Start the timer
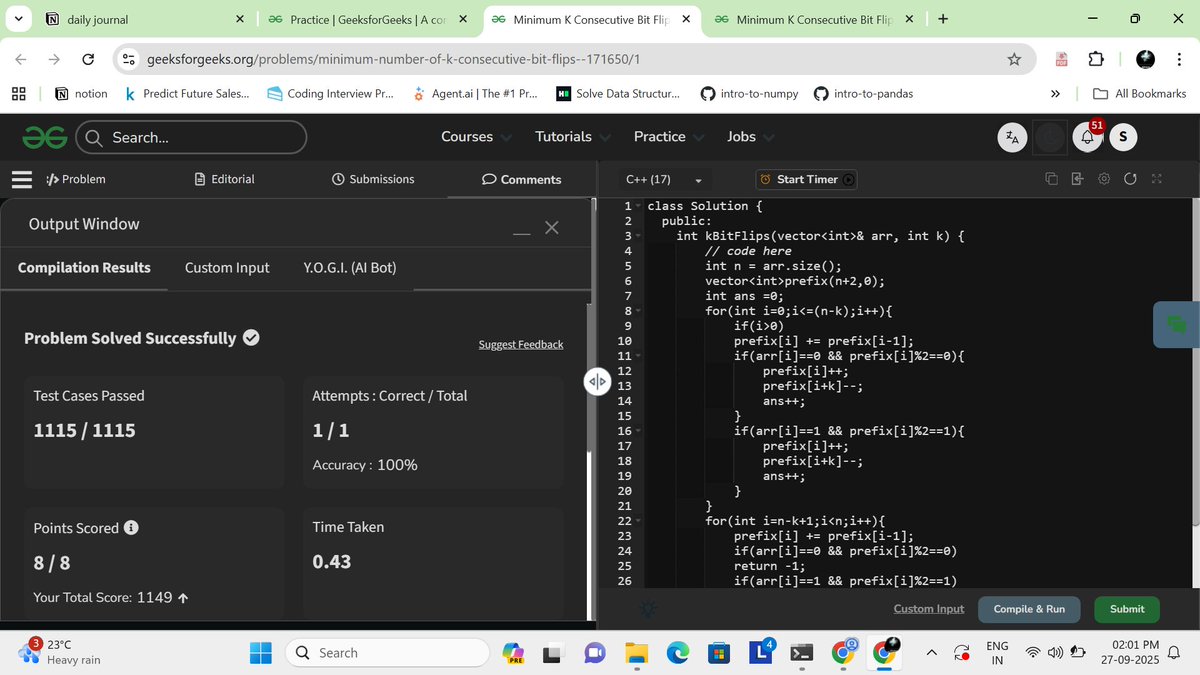This screenshot has width=1200, height=675. (807, 179)
